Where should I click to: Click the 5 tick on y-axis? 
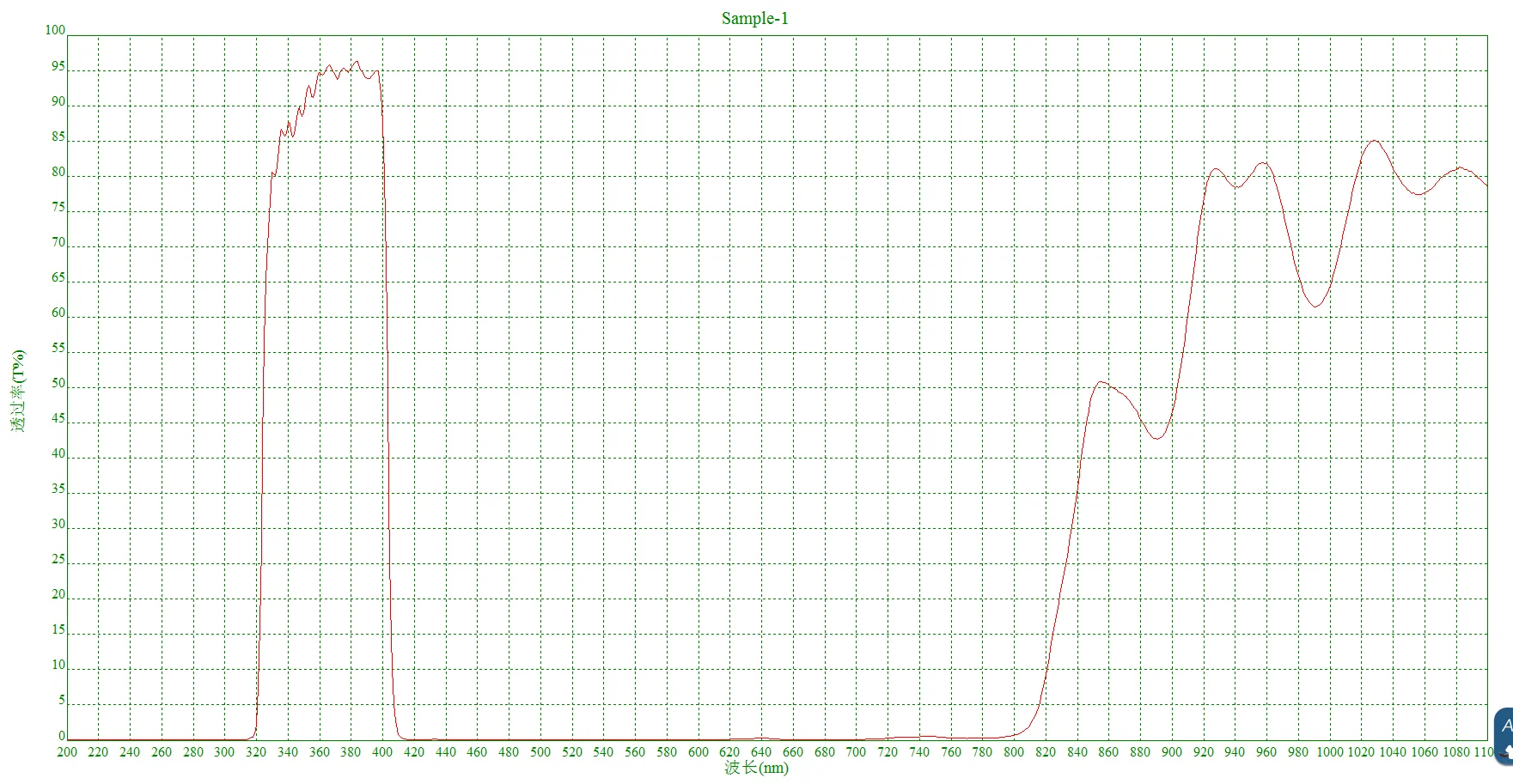62,700
